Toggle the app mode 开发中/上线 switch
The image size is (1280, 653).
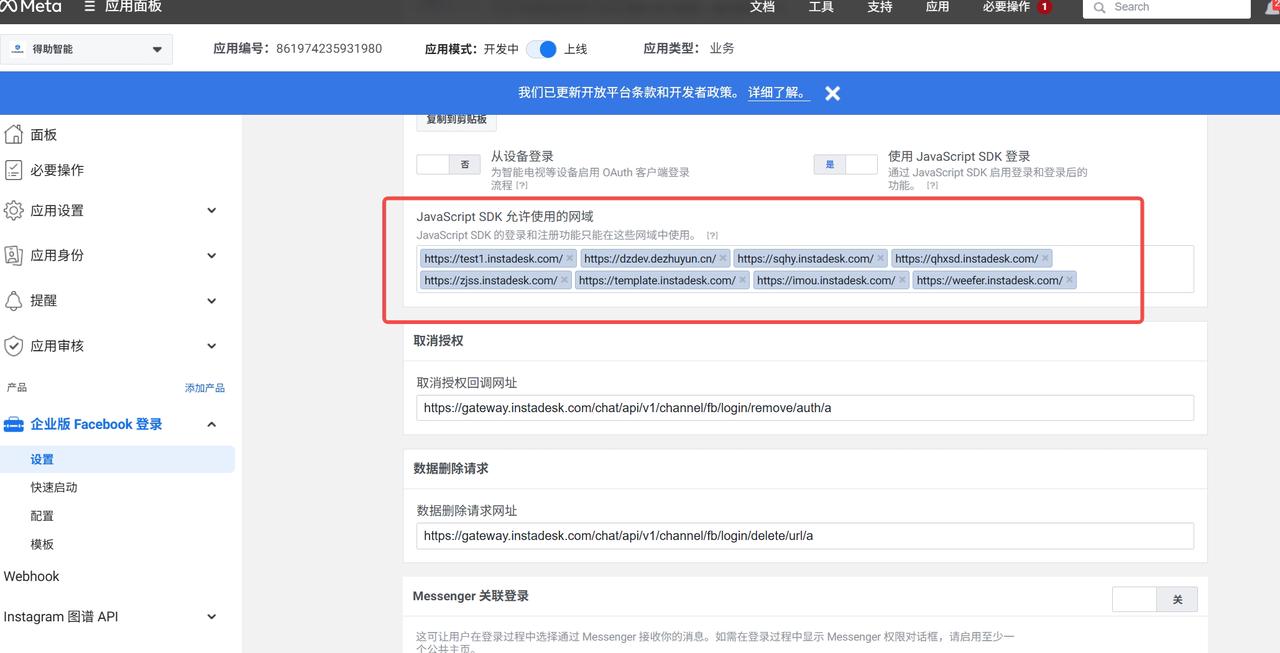pyautogui.click(x=541, y=49)
